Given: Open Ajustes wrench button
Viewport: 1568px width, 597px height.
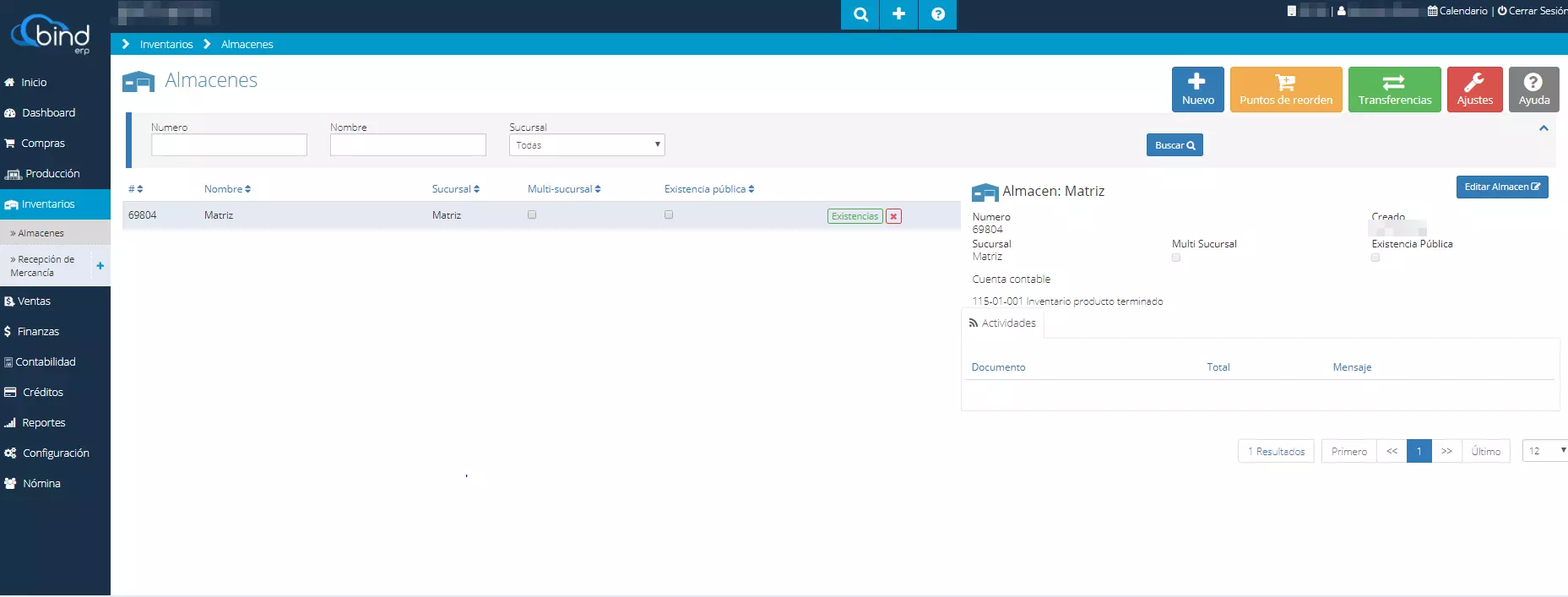Looking at the screenshot, I should (x=1474, y=90).
